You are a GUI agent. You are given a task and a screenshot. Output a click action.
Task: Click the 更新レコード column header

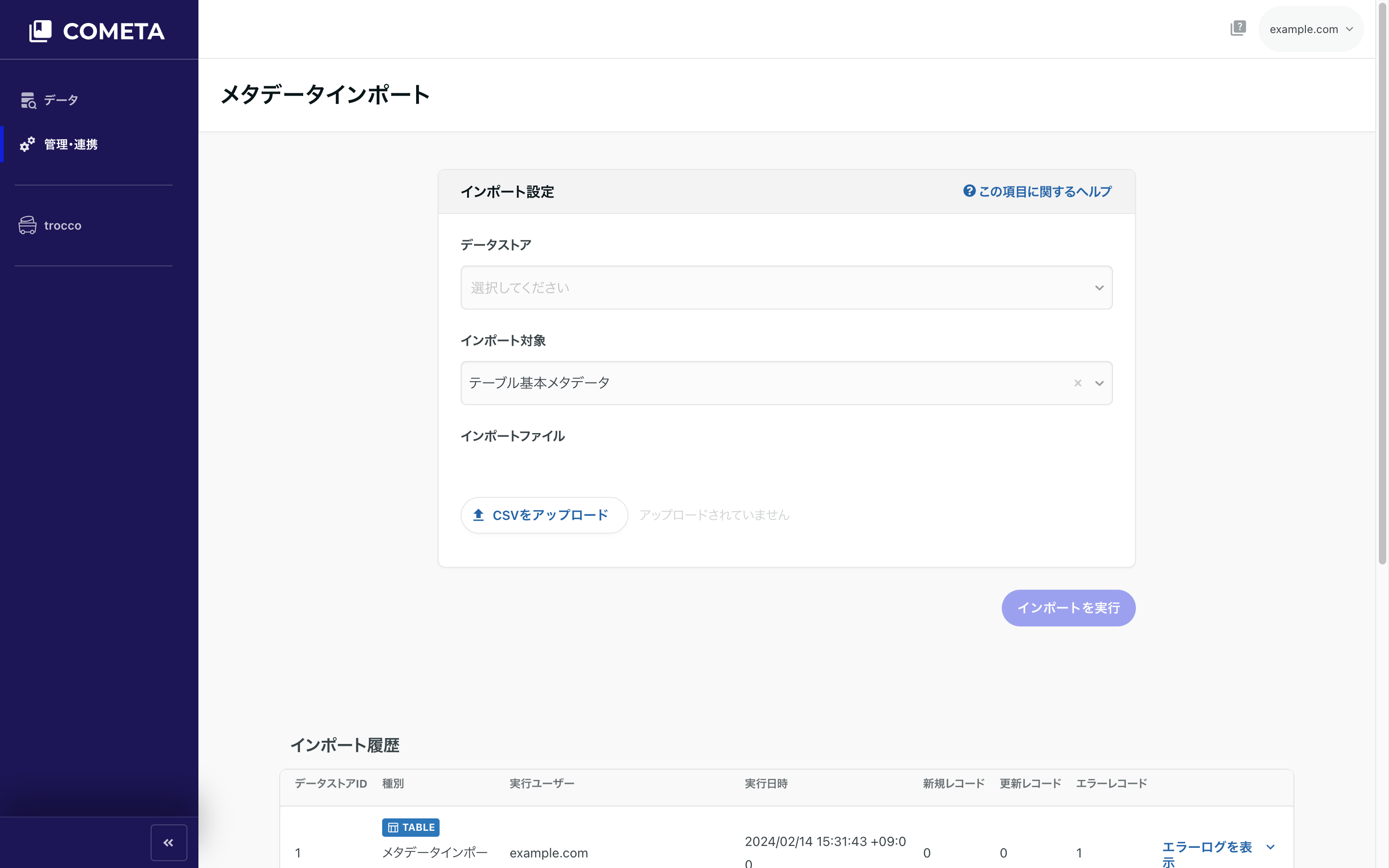[x=1030, y=783]
